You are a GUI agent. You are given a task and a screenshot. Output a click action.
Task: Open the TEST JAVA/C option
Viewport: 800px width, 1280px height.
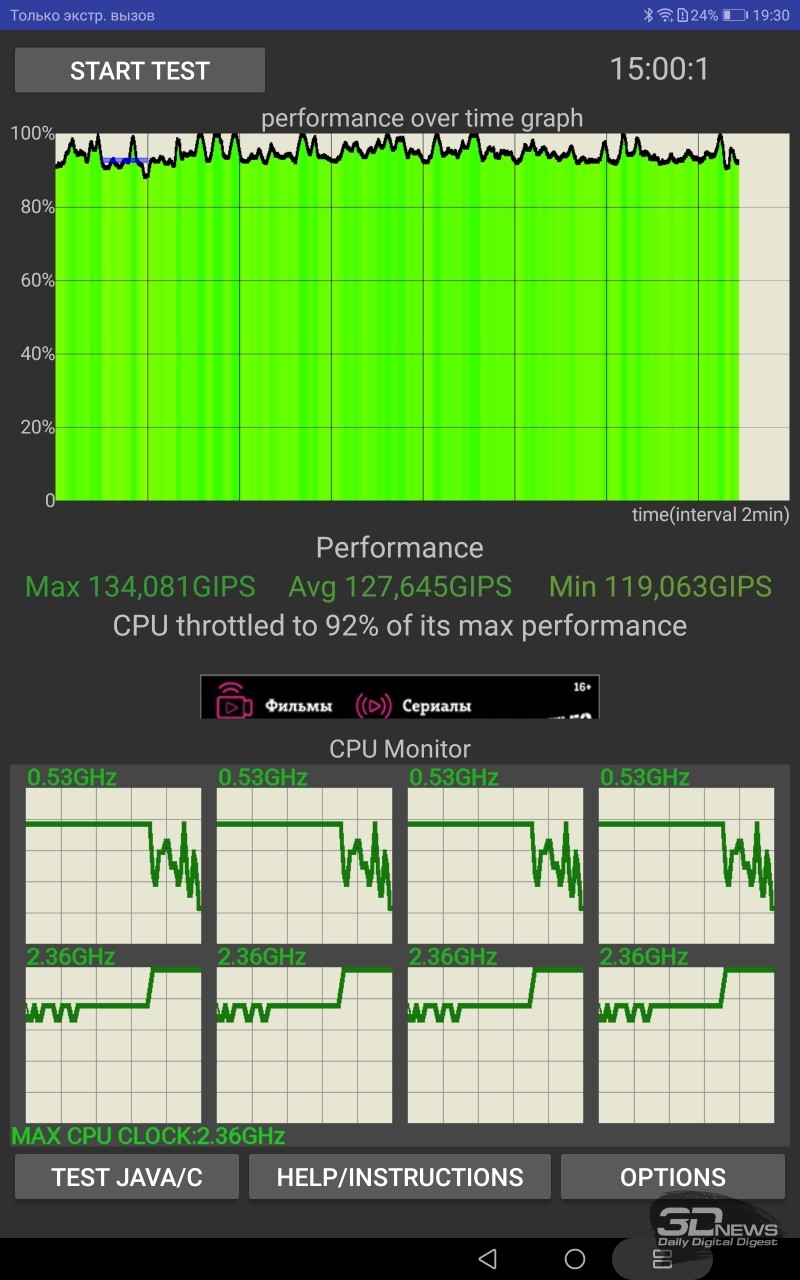point(127,1177)
